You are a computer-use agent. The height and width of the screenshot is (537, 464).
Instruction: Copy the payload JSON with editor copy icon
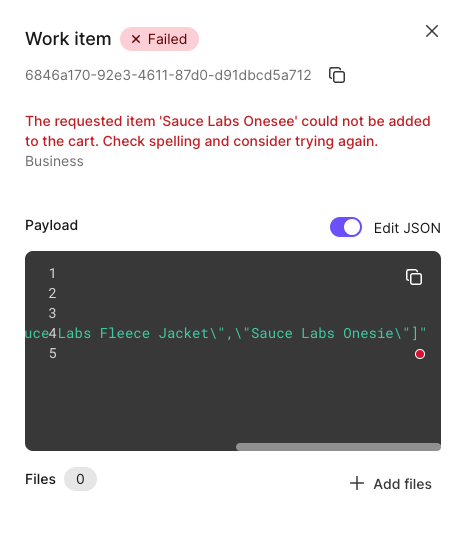[x=414, y=277]
